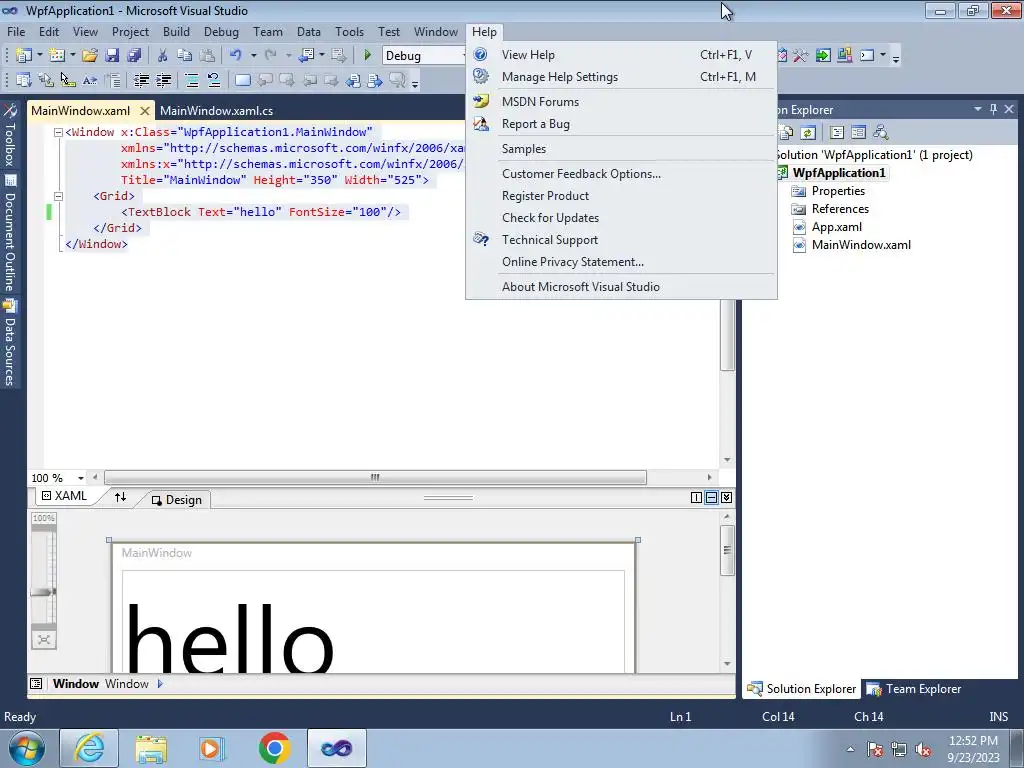Open the Debug configuration dropdown

(424, 56)
